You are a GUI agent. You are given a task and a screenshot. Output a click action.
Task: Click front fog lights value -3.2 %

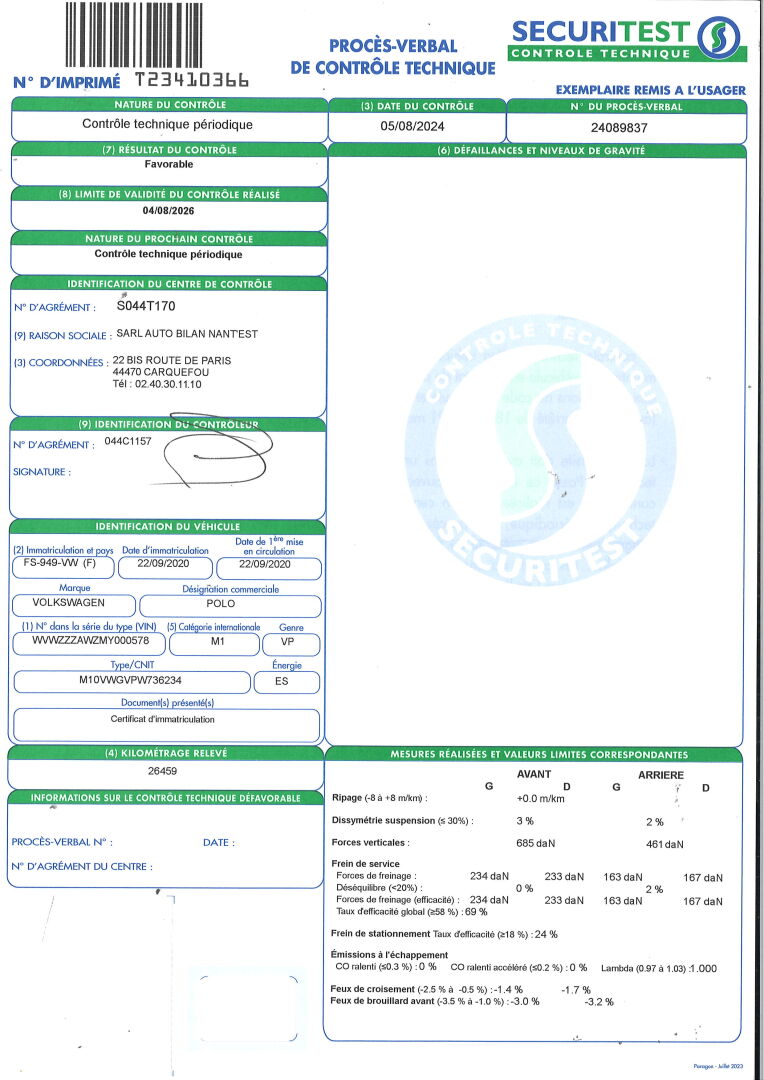pos(599,1002)
